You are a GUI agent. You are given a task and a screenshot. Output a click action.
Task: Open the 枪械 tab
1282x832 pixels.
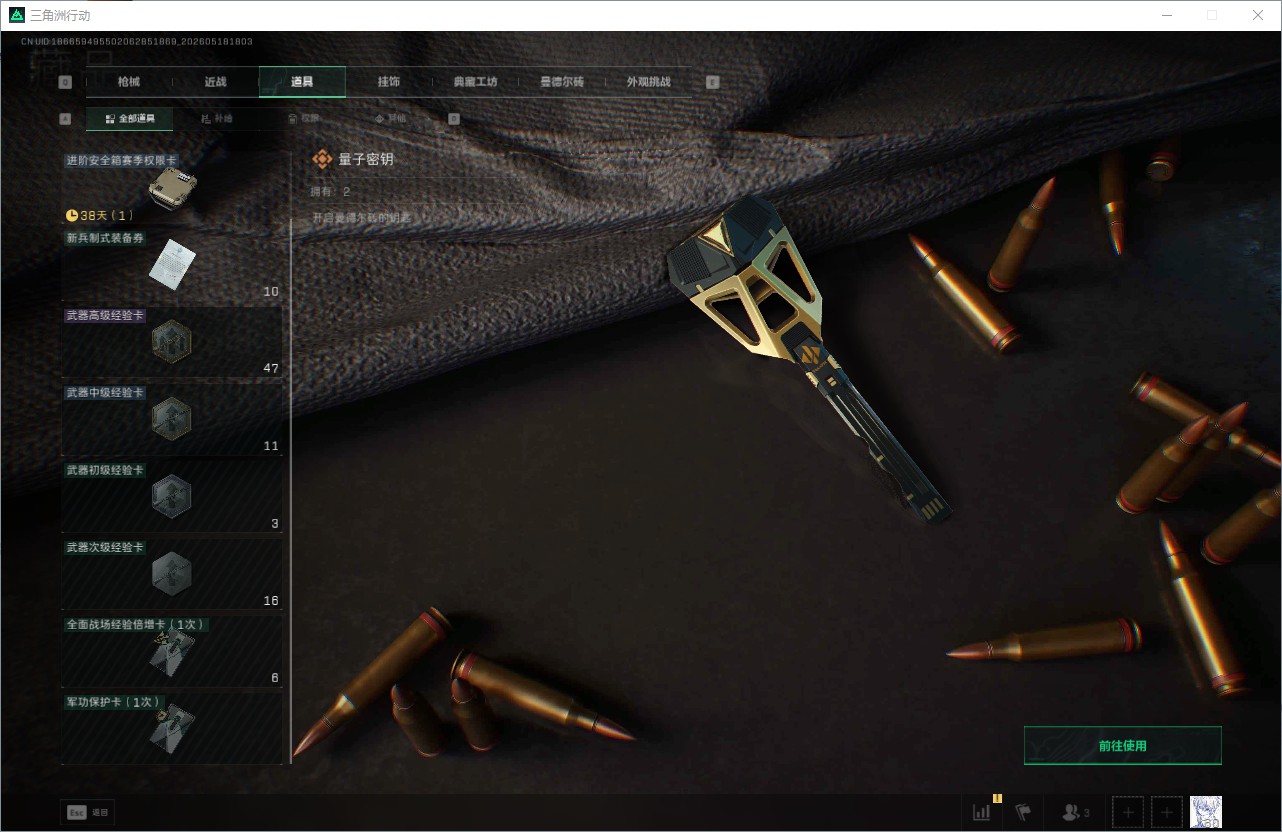129,82
